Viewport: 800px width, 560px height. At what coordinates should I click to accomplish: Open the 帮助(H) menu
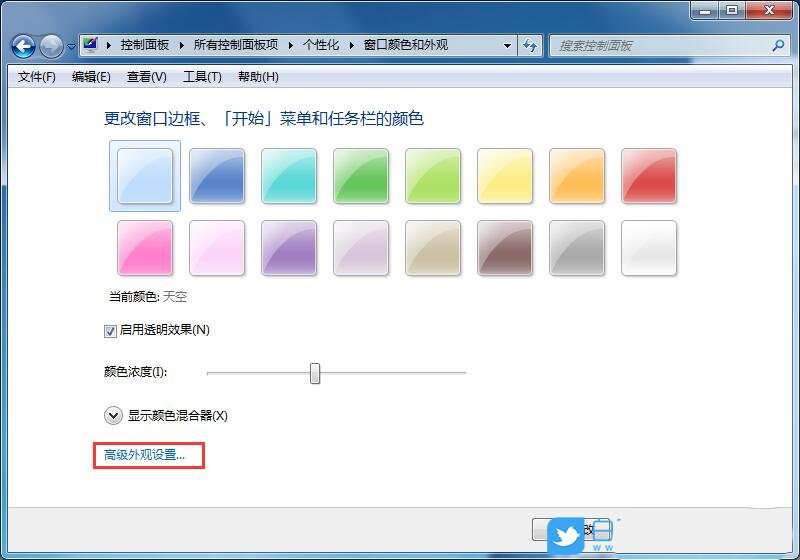click(259, 77)
